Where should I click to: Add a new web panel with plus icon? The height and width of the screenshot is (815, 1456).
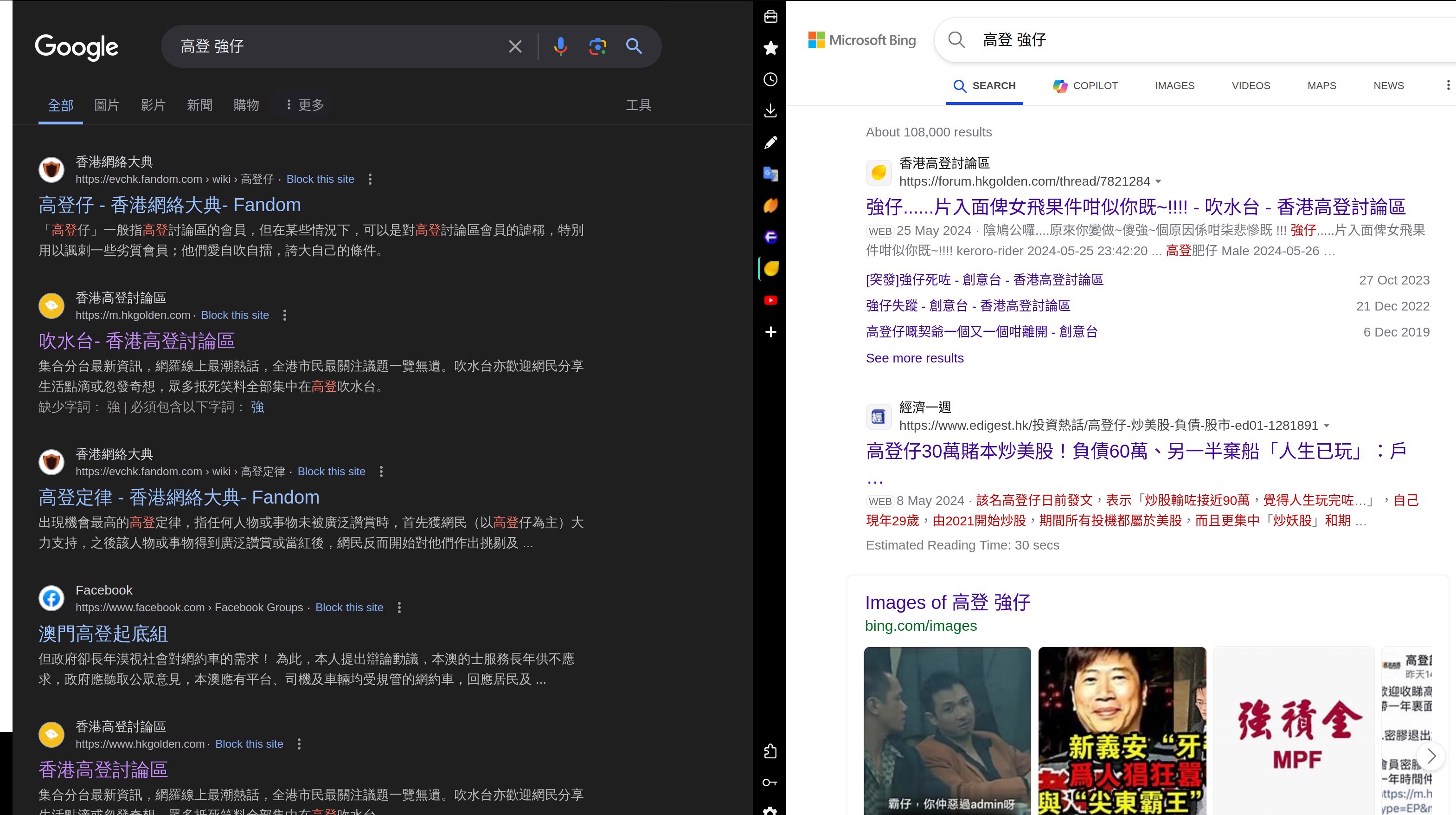(770, 332)
